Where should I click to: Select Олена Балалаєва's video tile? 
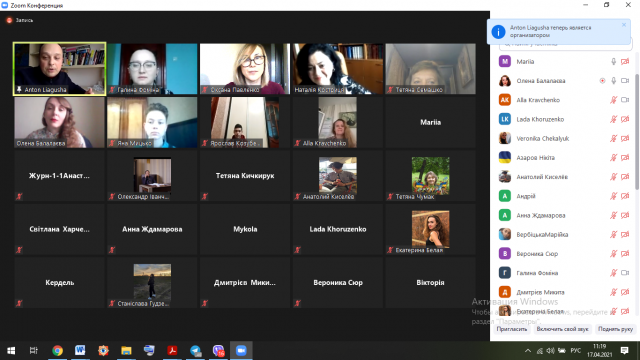pos(60,122)
